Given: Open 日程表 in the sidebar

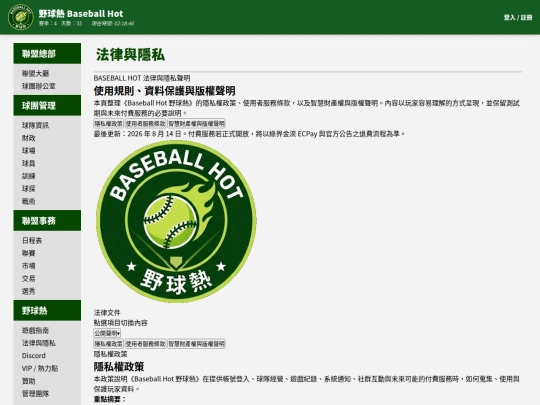Looking at the screenshot, I should click(x=32, y=240).
